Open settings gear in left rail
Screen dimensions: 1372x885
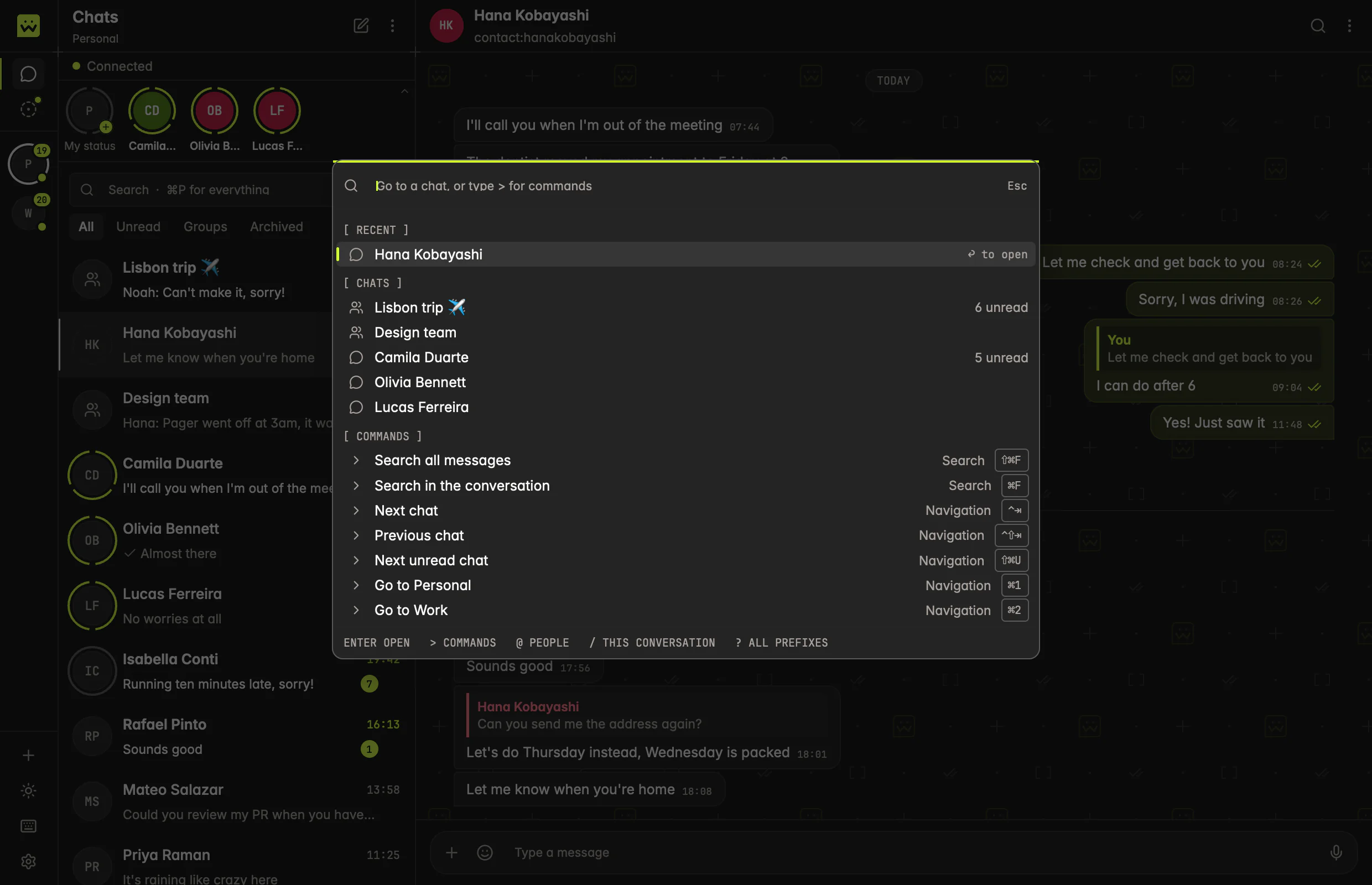(x=28, y=861)
